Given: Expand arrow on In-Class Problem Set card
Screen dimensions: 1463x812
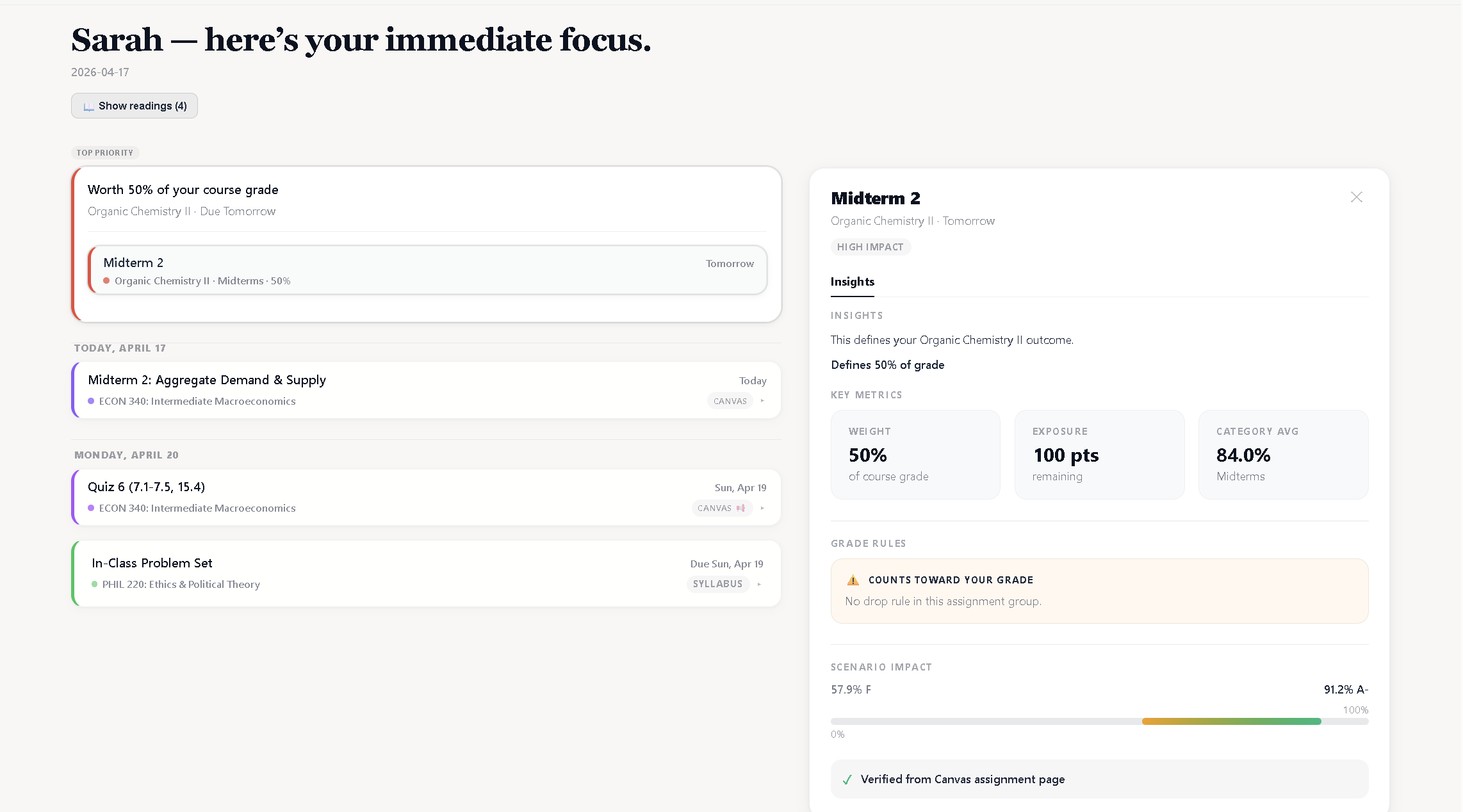Looking at the screenshot, I should (759, 584).
